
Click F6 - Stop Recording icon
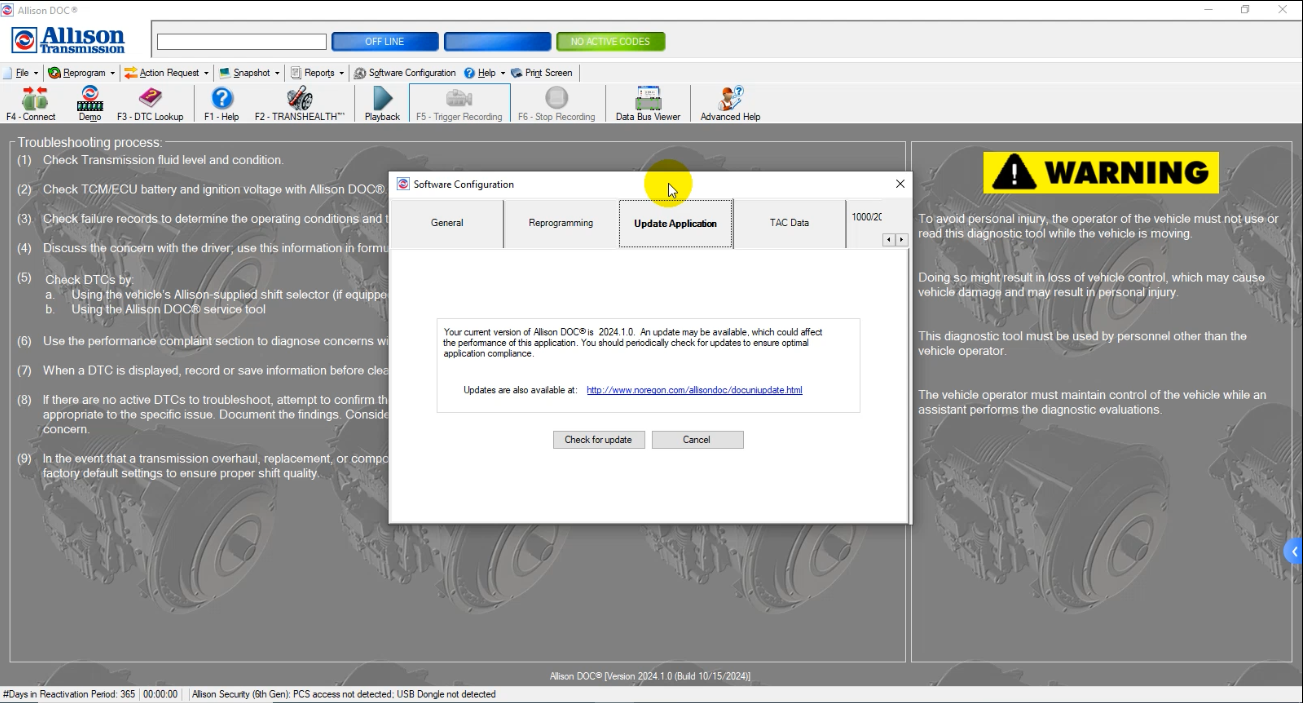tap(556, 104)
